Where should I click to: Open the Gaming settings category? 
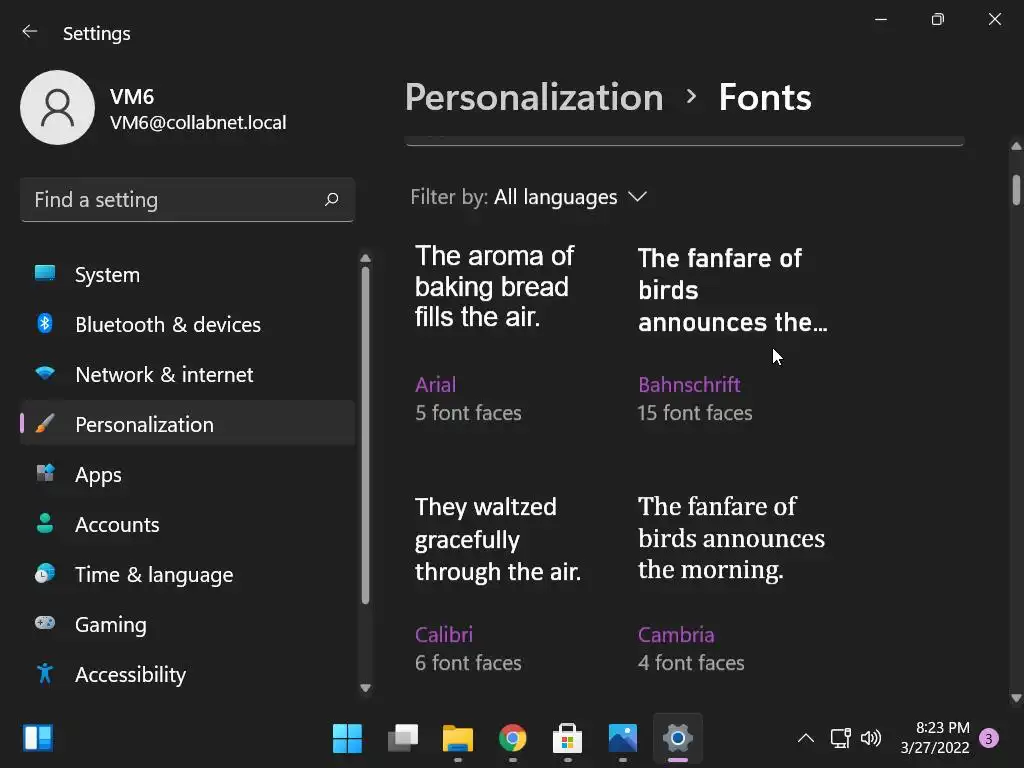(x=188, y=624)
